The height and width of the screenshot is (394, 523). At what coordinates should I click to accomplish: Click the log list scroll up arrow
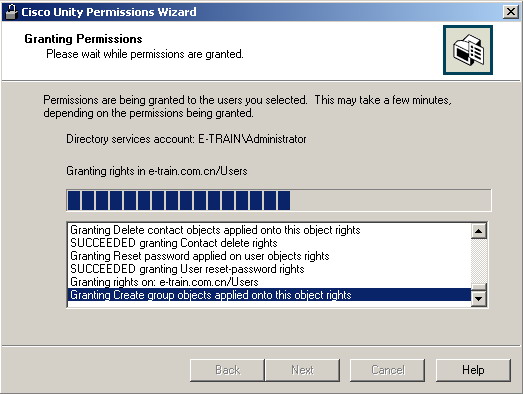pyautogui.click(x=479, y=231)
